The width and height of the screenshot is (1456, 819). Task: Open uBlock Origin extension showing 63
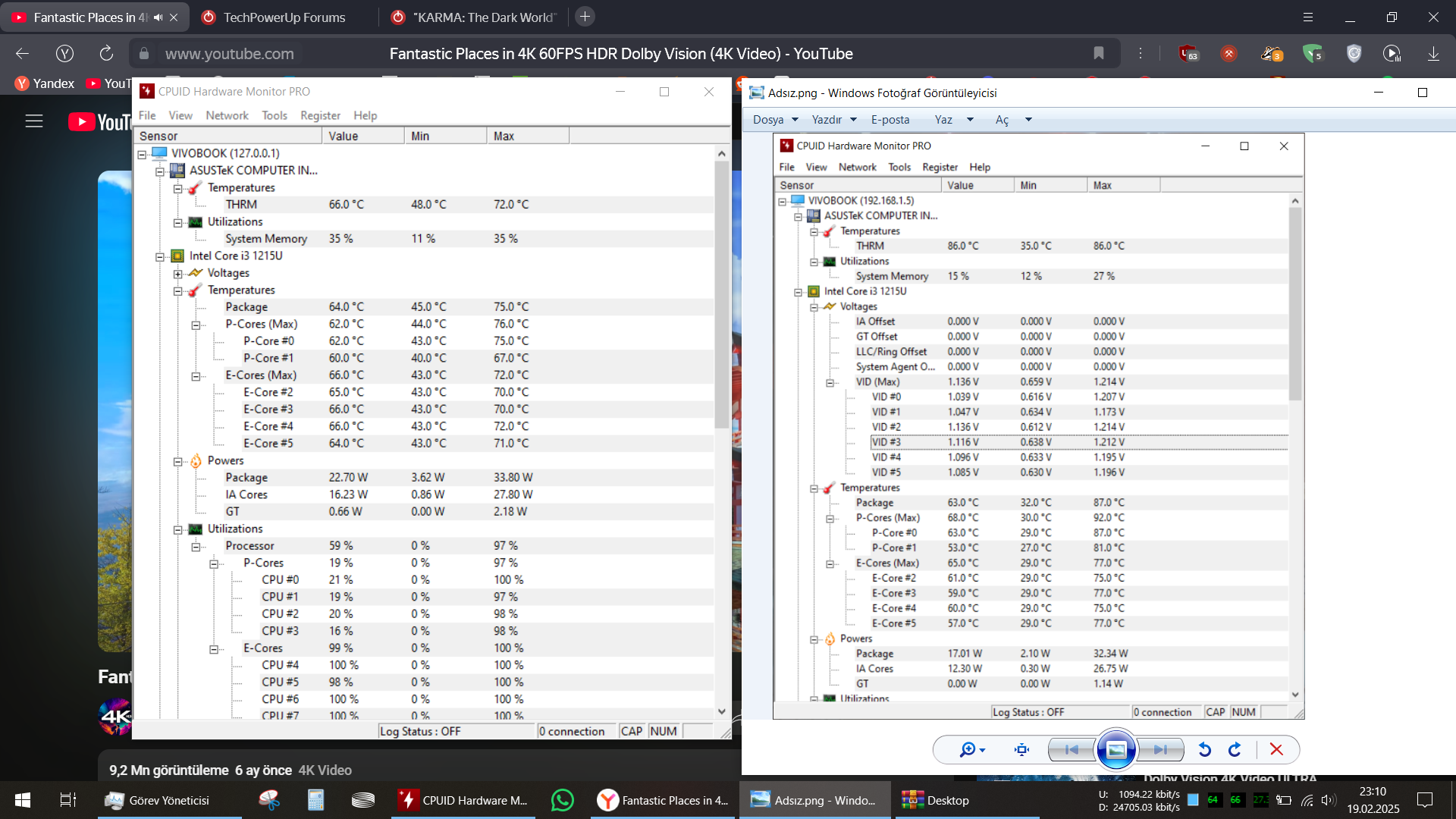point(1188,53)
